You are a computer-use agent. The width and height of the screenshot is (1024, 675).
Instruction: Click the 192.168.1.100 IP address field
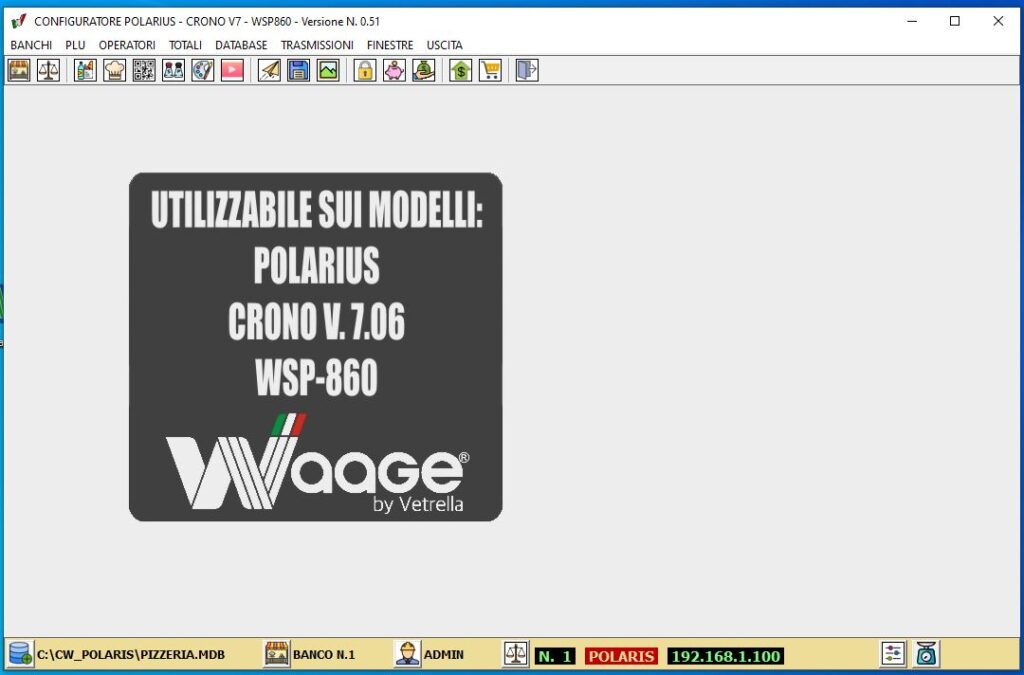725,656
